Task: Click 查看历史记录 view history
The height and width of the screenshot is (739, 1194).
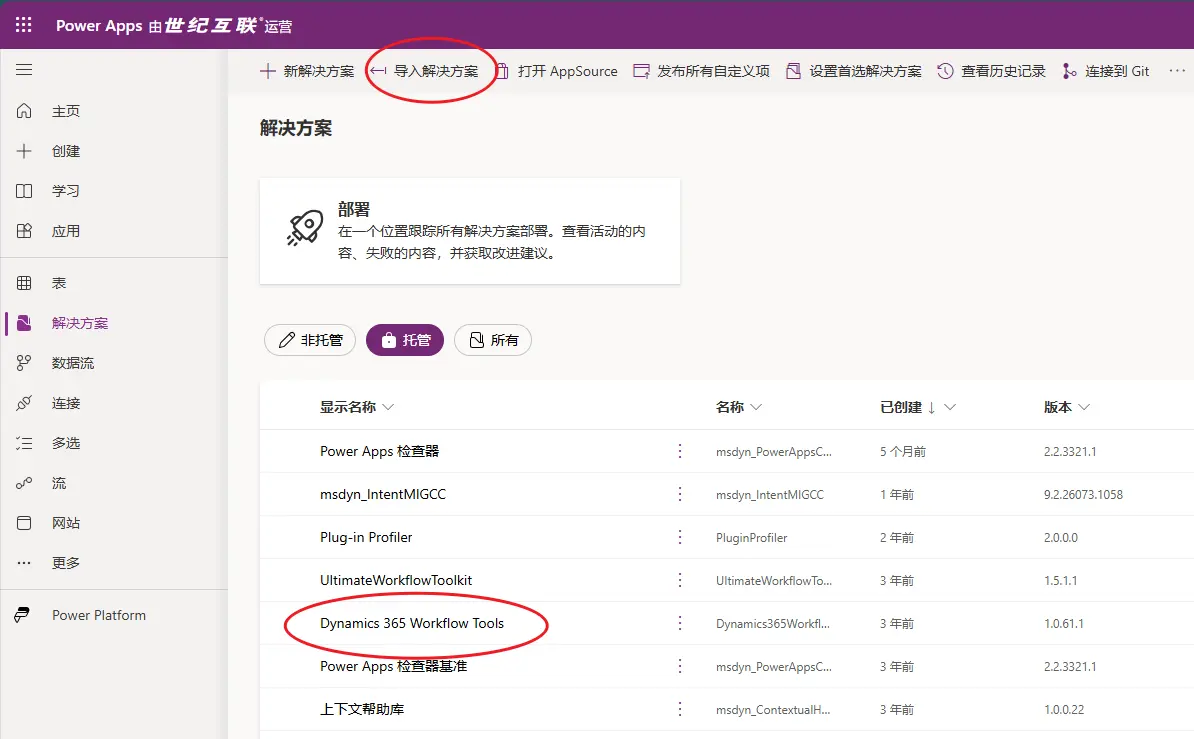Action: point(991,71)
